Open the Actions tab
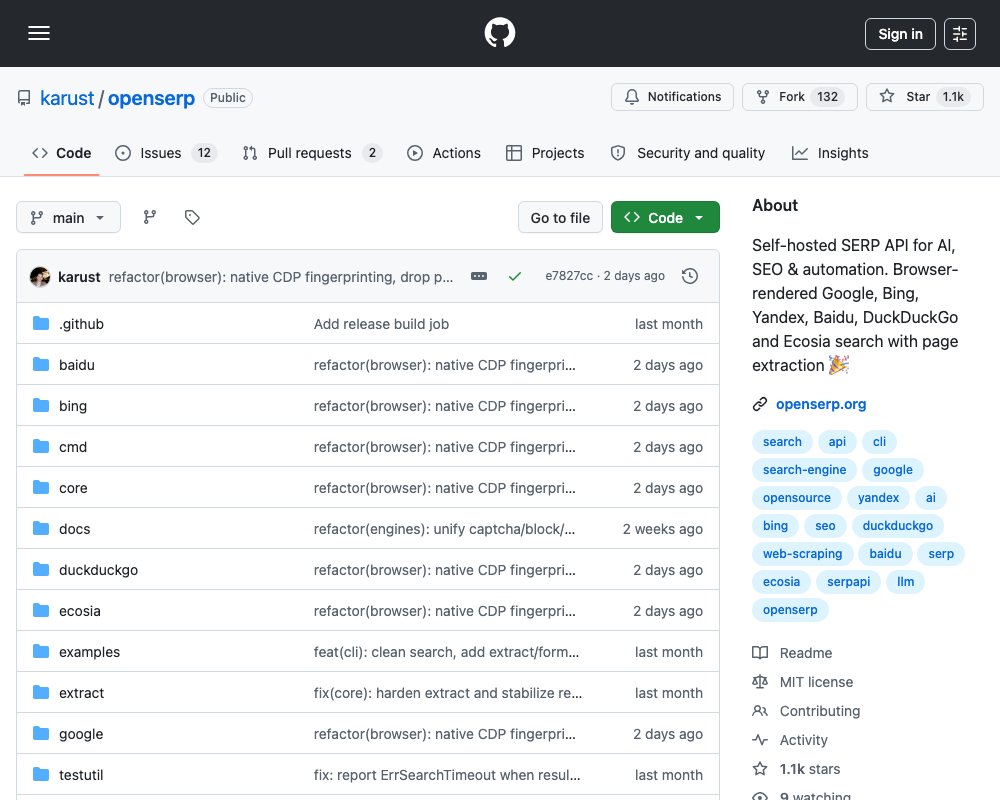The image size is (1000, 800). [x=444, y=153]
